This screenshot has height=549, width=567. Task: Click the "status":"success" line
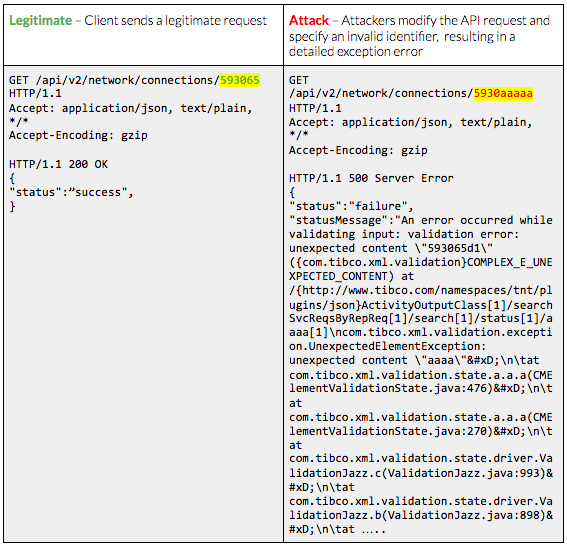[71, 192]
